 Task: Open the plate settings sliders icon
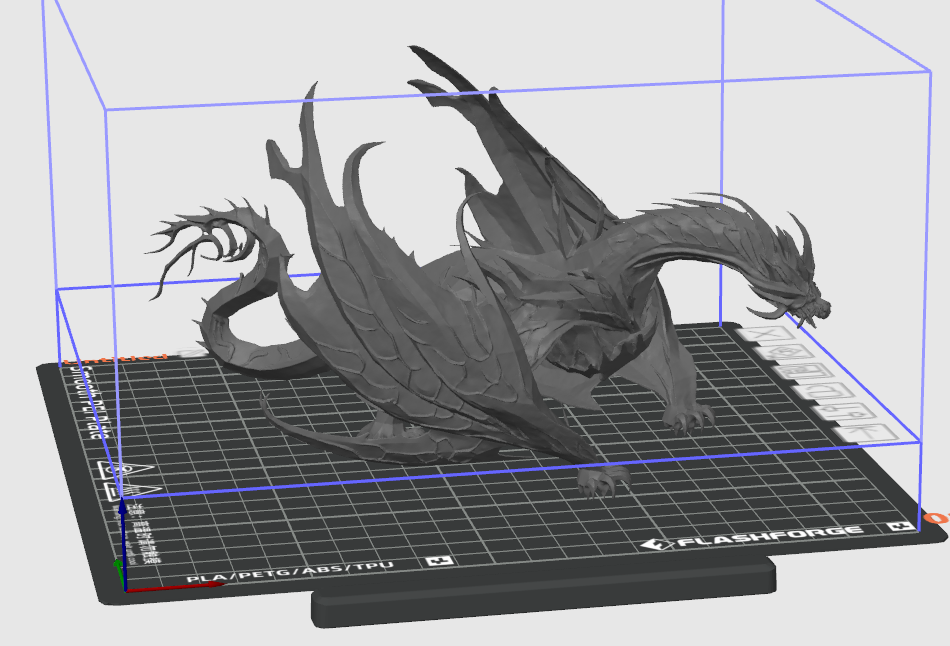pyautogui.click(x=843, y=411)
